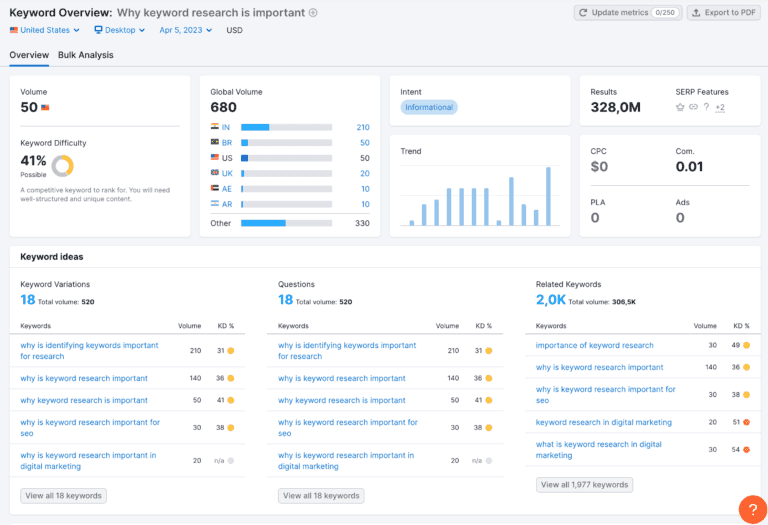Screen dimensions: 768x525
Task: Click the question mark SERP feature icon
Action: click(x=706, y=107)
